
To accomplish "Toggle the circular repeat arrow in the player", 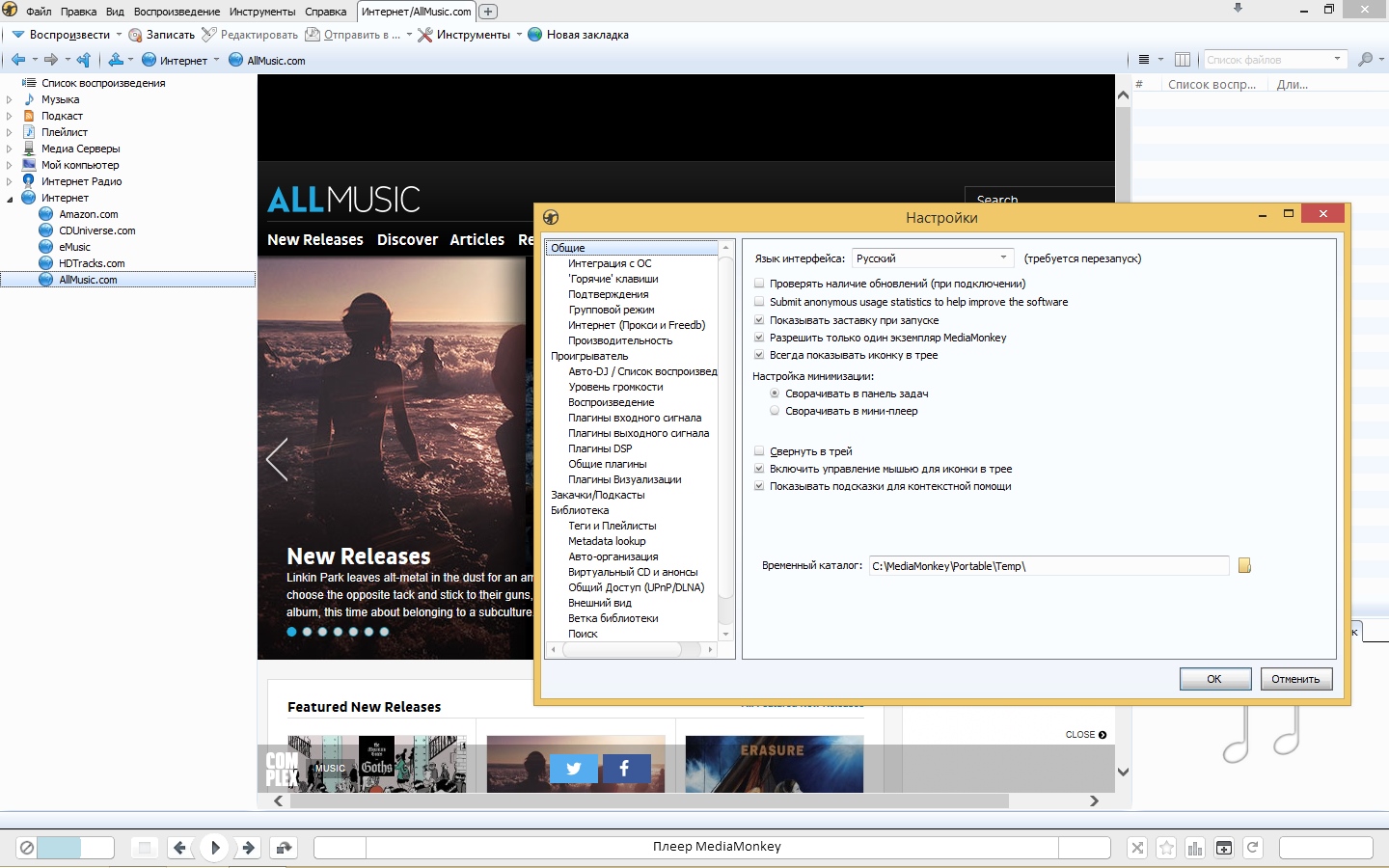I will [1252, 848].
